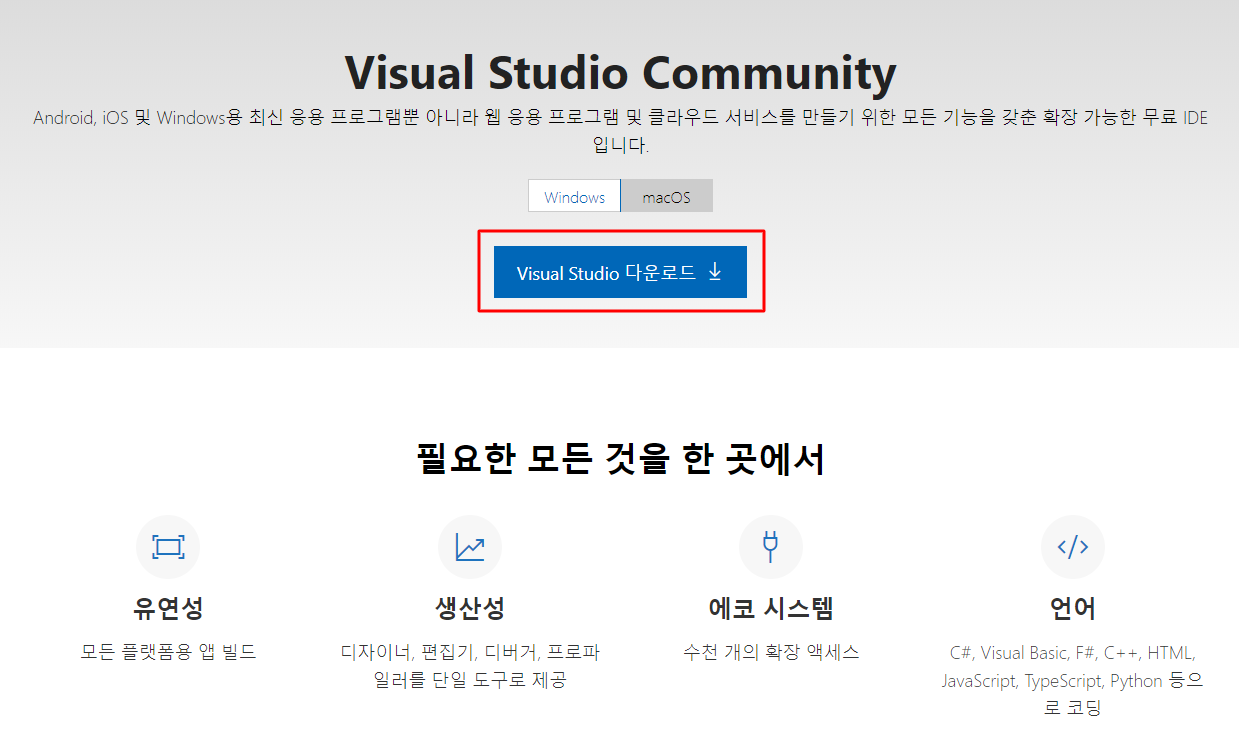The width and height of the screenshot is (1239, 737).
Task: Click the 생산성 chart icon
Action: tap(470, 547)
